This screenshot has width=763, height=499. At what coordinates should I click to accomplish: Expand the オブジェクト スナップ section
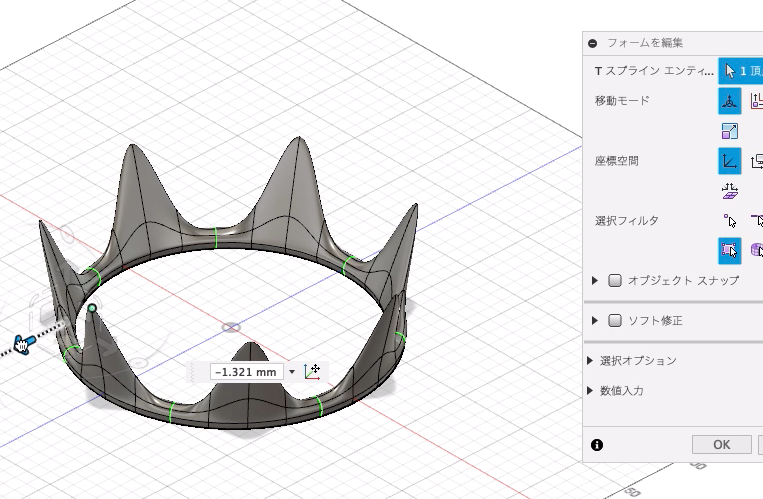click(x=595, y=280)
